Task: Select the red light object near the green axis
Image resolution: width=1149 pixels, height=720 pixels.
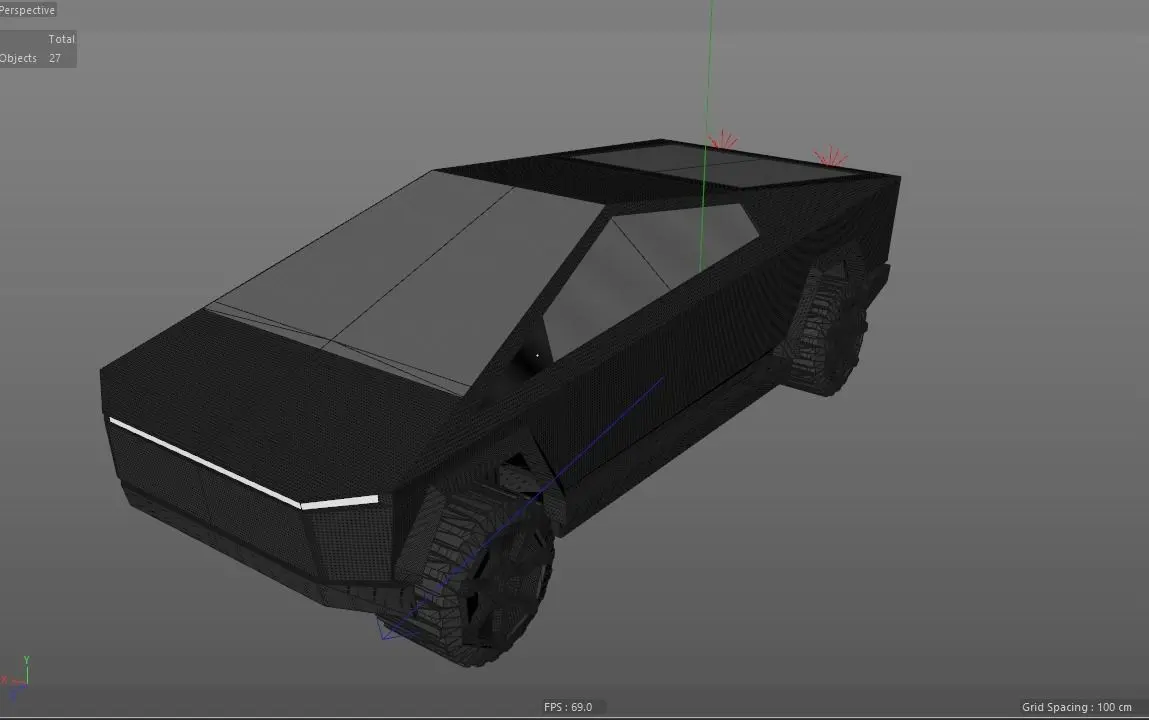Action: (x=724, y=141)
